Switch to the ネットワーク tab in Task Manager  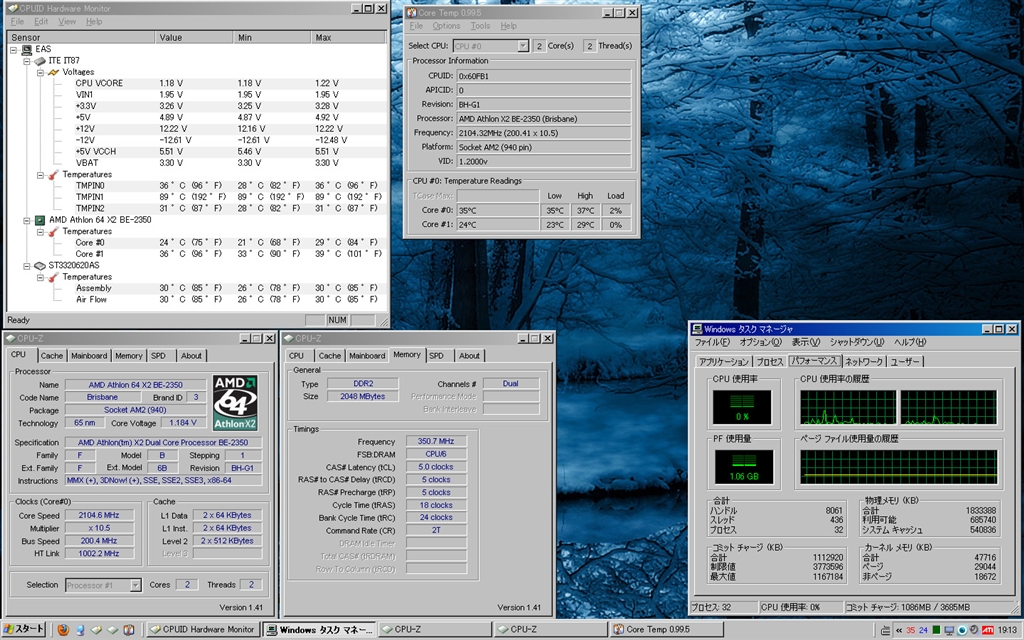tap(863, 361)
